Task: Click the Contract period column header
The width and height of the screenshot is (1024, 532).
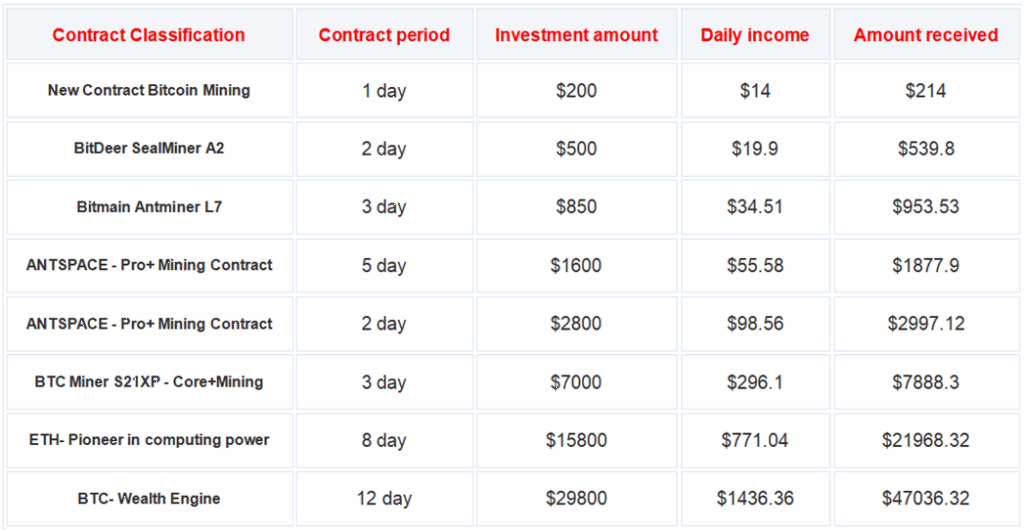Action: [384, 35]
